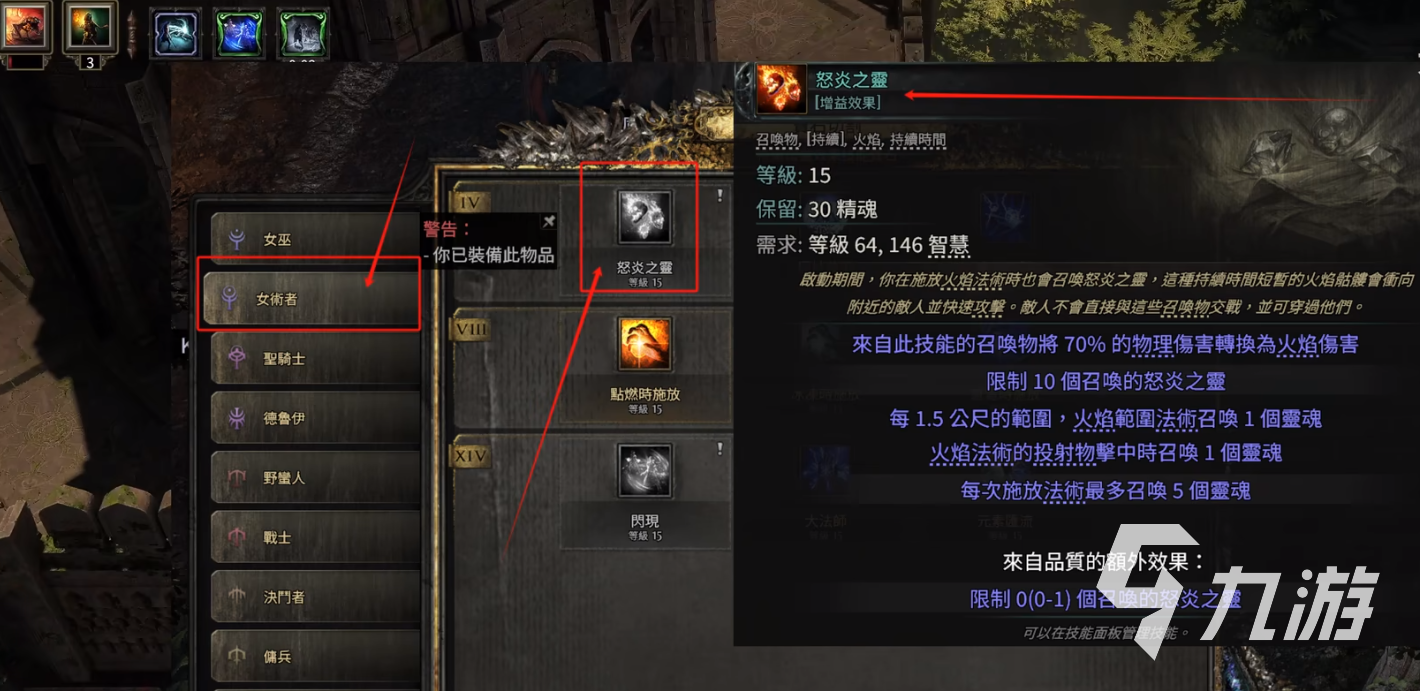Click the underlined 火焰 tag in tooltip
The width and height of the screenshot is (1420, 691).
(866, 141)
